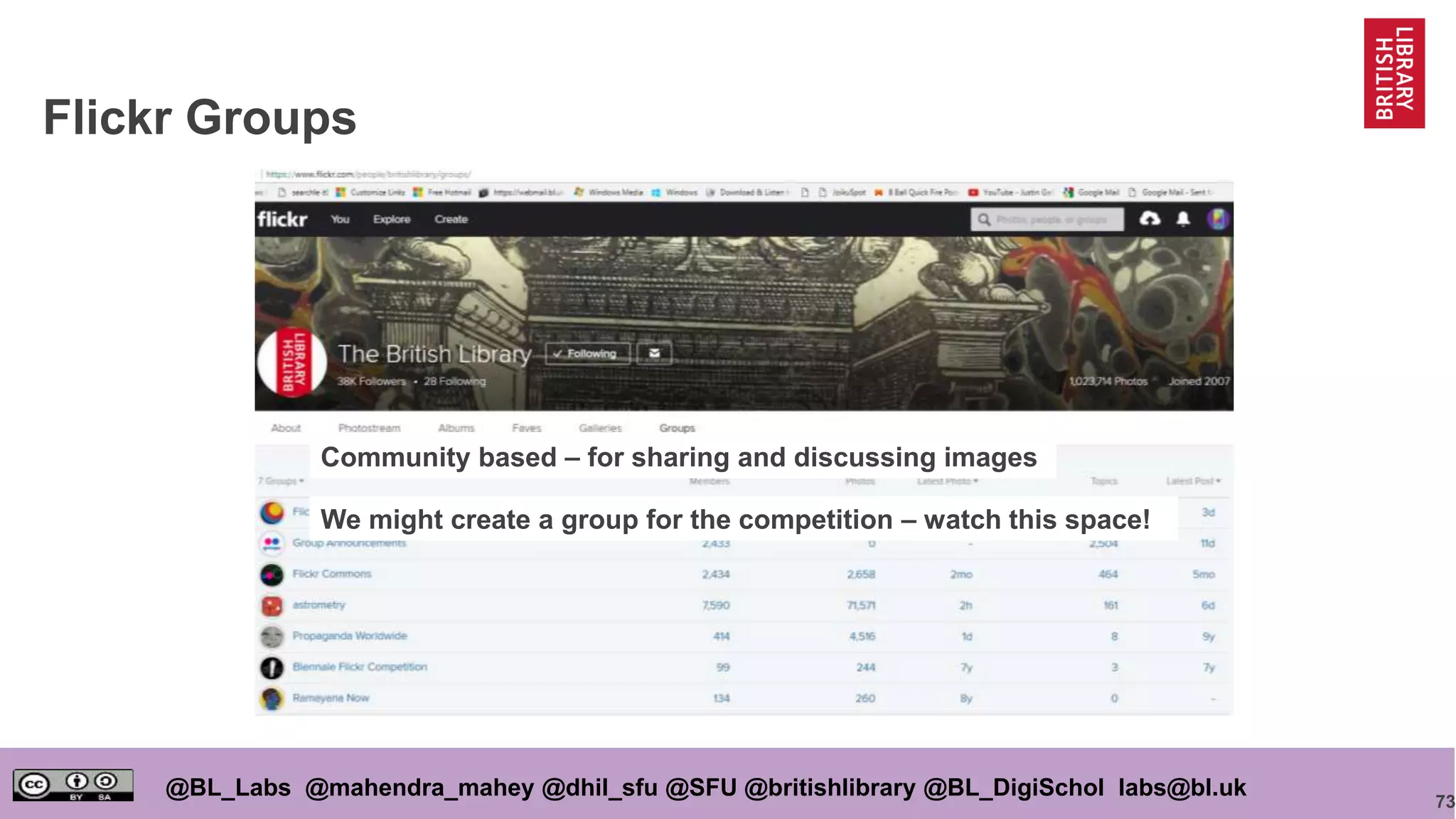Sort by Latest Photo dropdown
The height and width of the screenshot is (819, 1456).
click(x=948, y=481)
